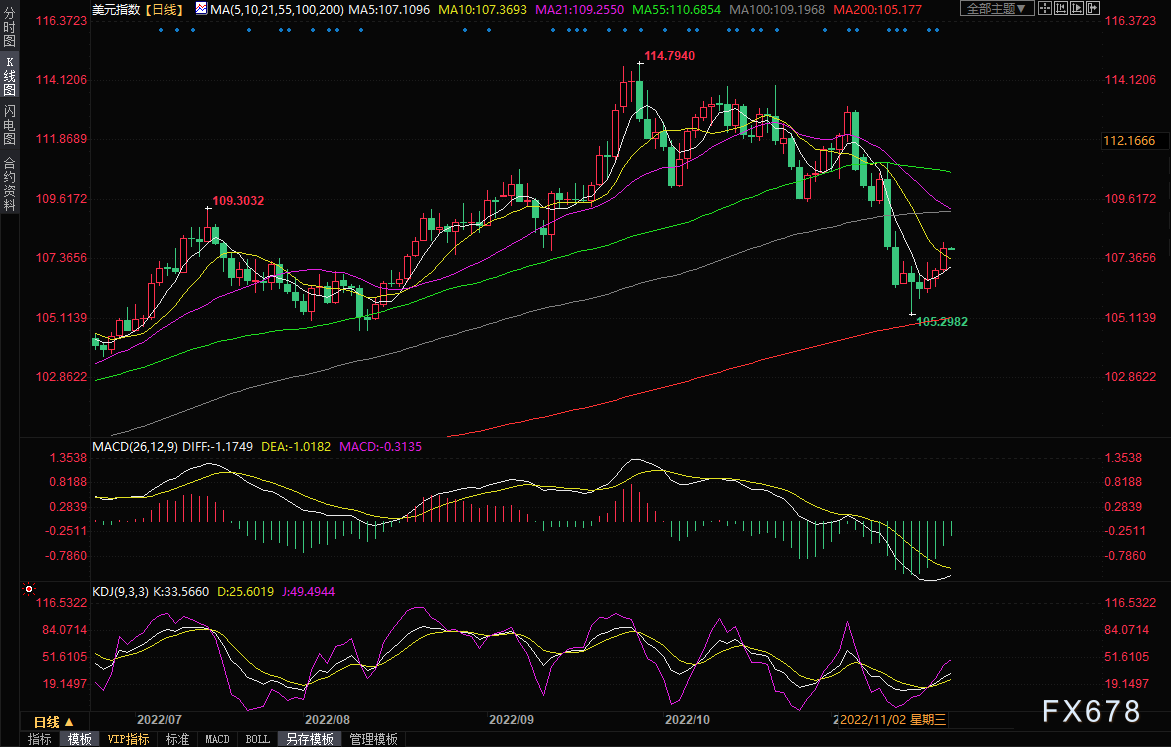Select the 模板 bottom tab
Viewport: 1171px width, 747px height.
79,739
